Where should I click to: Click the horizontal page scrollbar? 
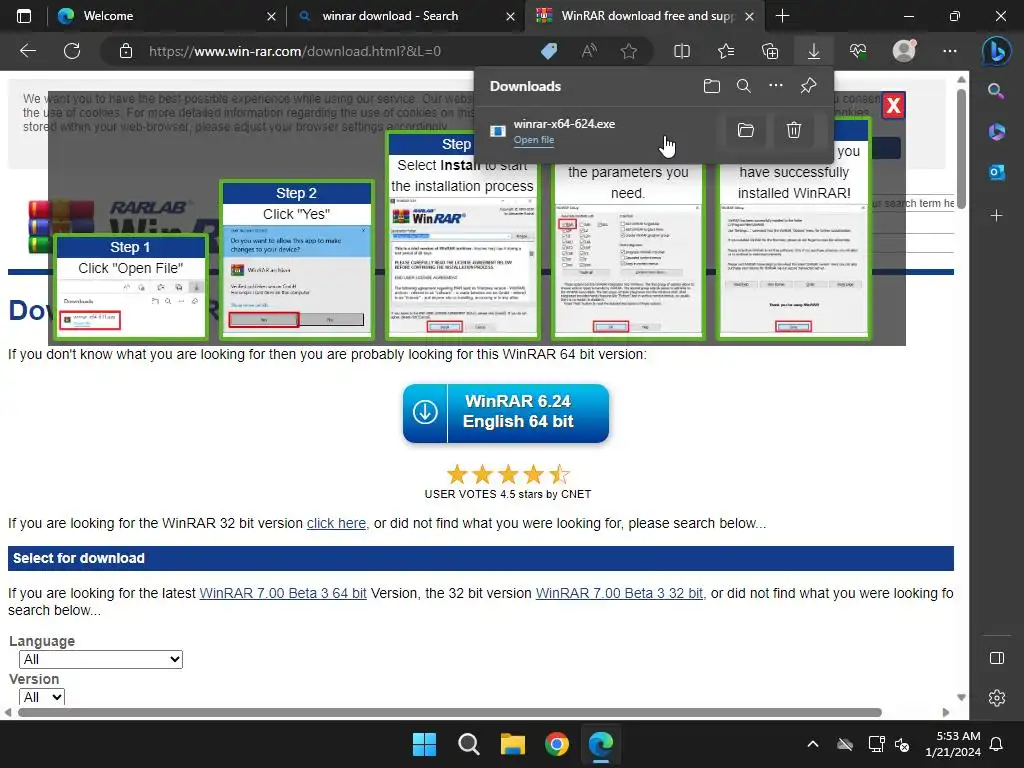[450, 712]
